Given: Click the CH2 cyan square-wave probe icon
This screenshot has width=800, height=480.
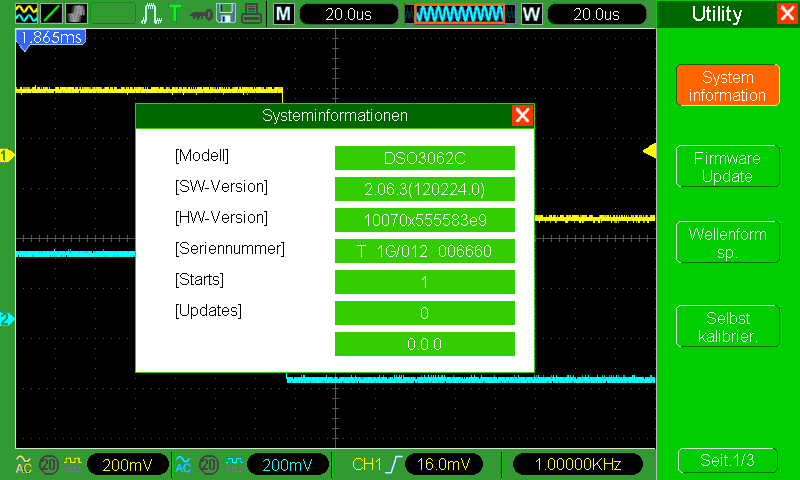Looking at the screenshot, I should [x=235, y=464].
